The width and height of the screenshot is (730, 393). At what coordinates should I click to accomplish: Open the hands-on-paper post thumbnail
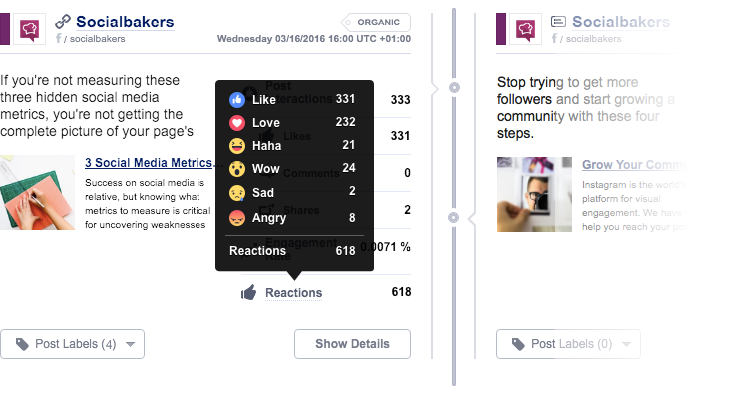coord(37,193)
